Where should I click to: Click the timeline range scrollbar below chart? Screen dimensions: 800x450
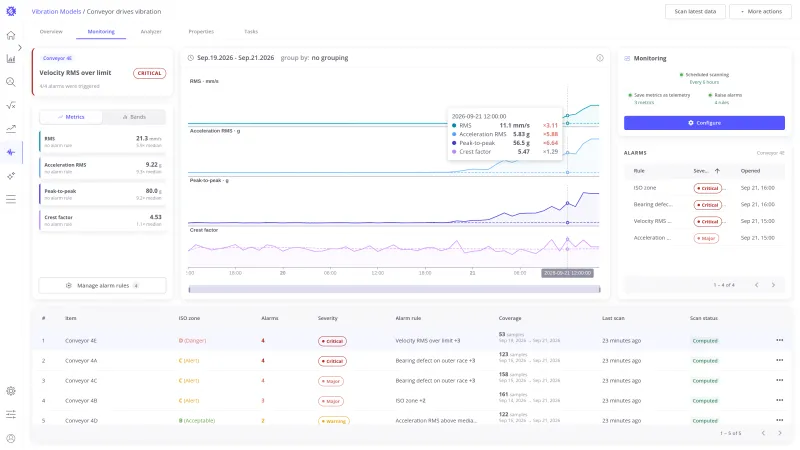[x=394, y=289]
